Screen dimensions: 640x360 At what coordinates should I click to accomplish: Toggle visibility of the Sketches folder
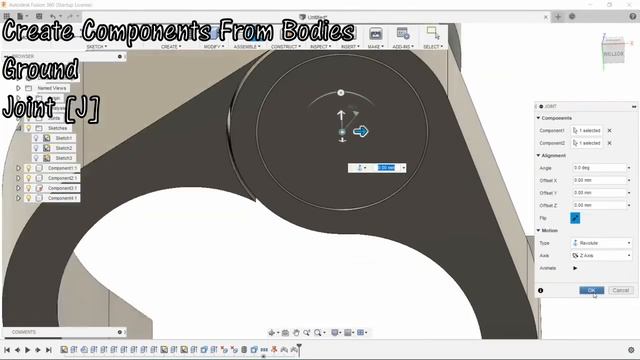(x=29, y=128)
